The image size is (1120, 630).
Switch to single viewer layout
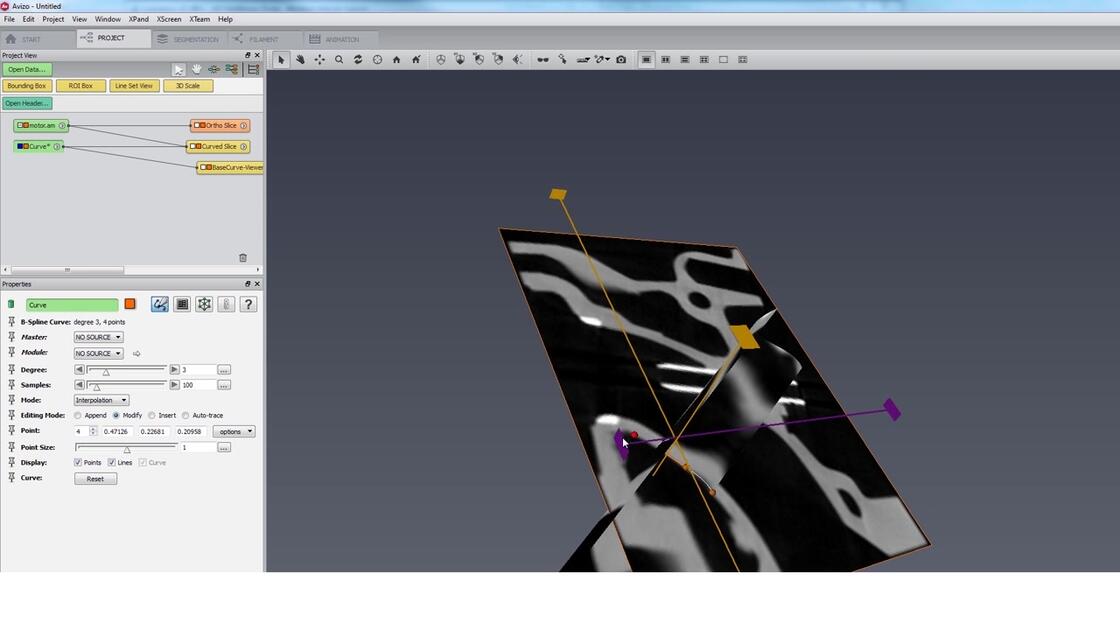(x=646, y=60)
